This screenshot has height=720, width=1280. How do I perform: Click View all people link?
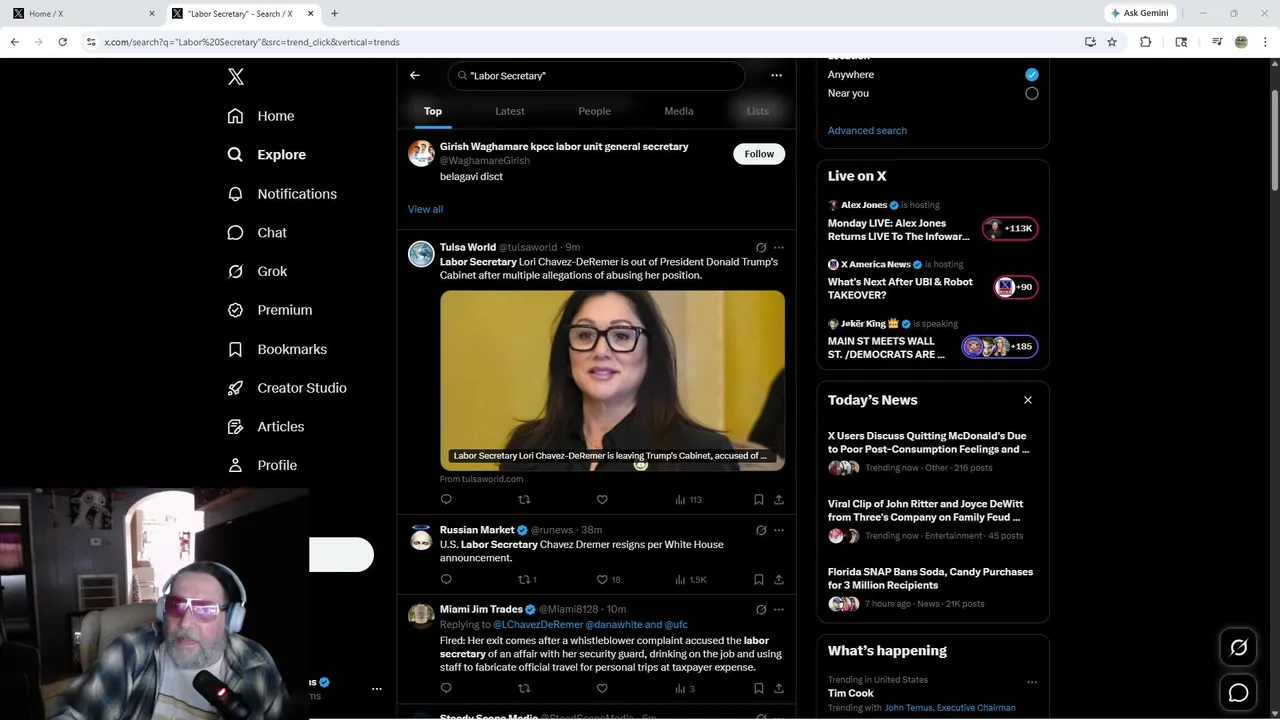[425, 209]
